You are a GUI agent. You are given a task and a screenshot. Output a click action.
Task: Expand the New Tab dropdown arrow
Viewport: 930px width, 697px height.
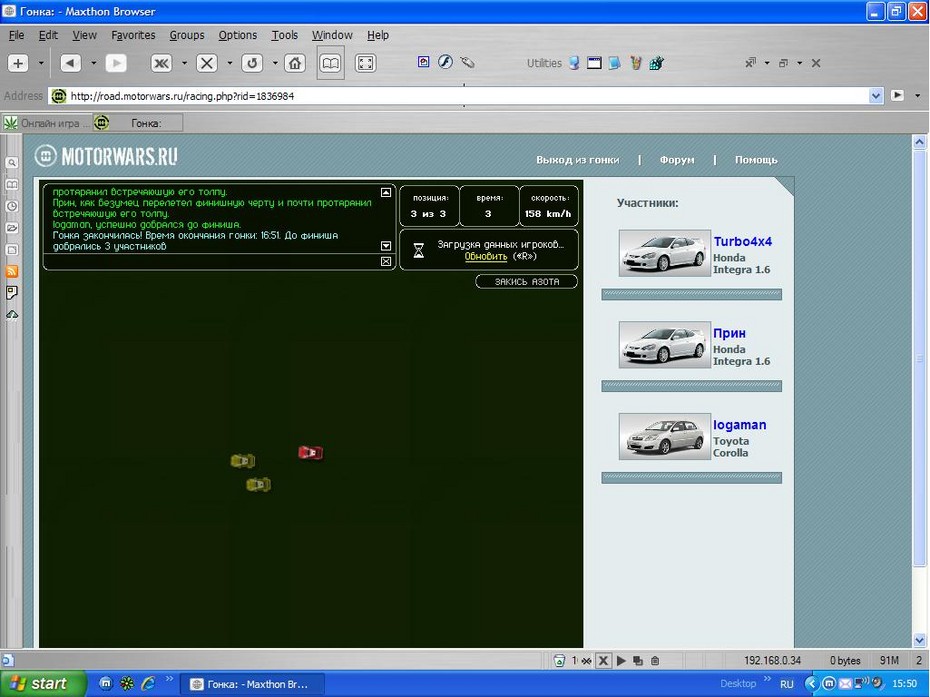tap(41, 63)
